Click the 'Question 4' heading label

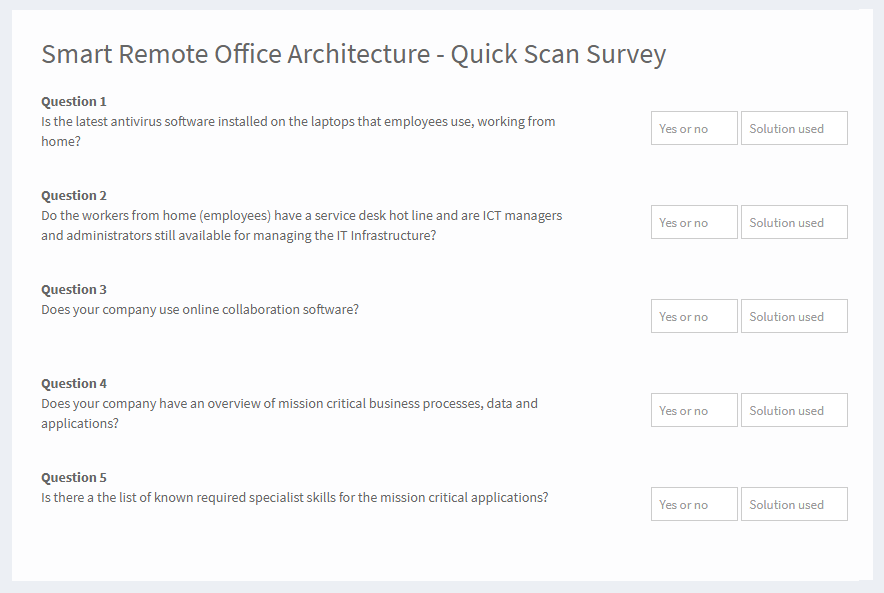pyautogui.click(x=74, y=384)
